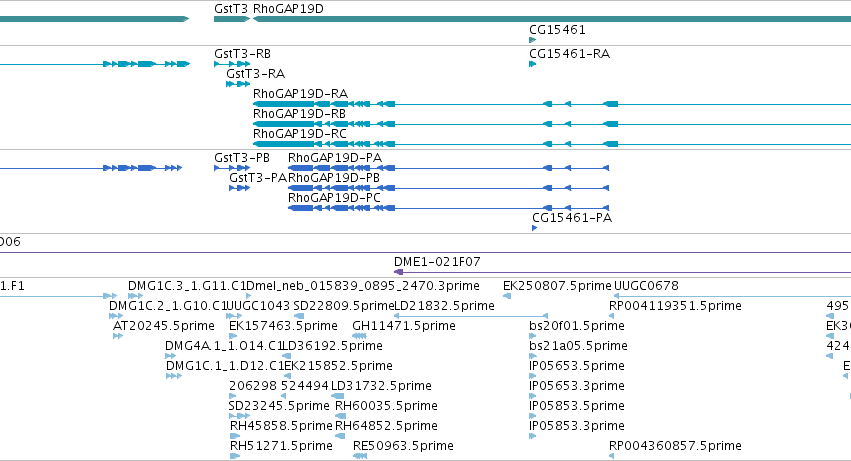Select Dmel_neb_015839_0895_2470.3prime label
This screenshot has height=461, width=851.
click(363, 286)
